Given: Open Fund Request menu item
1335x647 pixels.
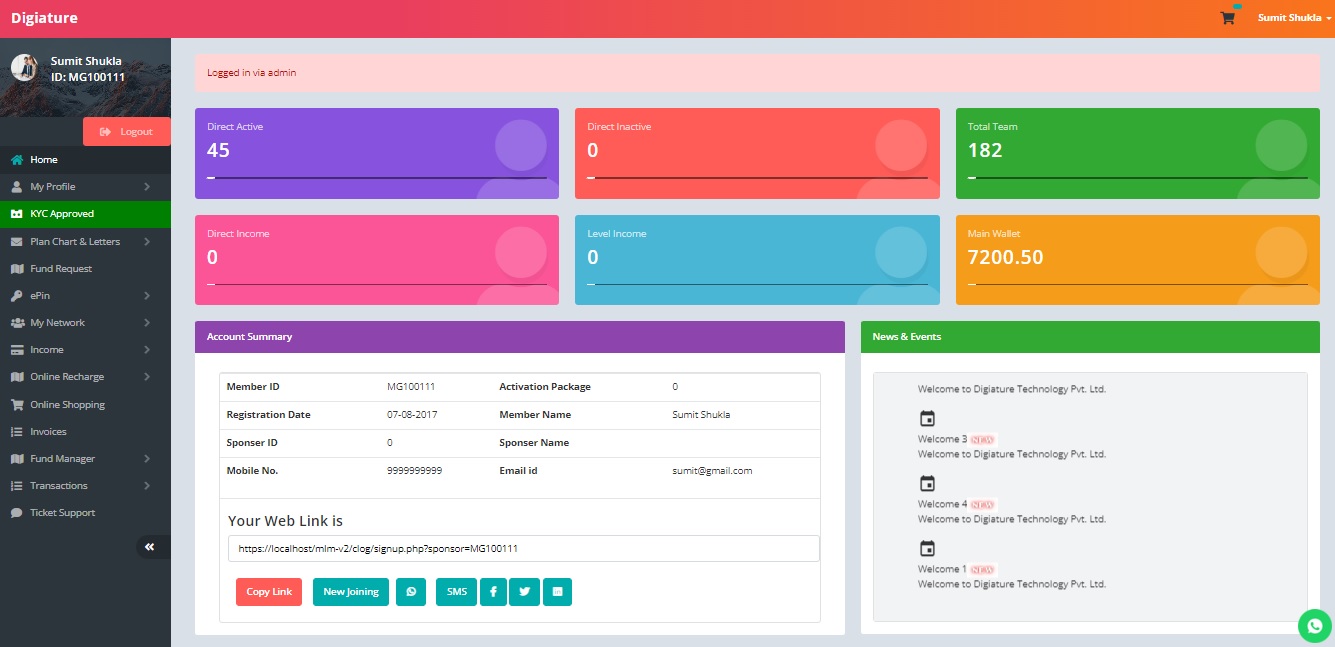Looking at the screenshot, I should (x=85, y=269).
